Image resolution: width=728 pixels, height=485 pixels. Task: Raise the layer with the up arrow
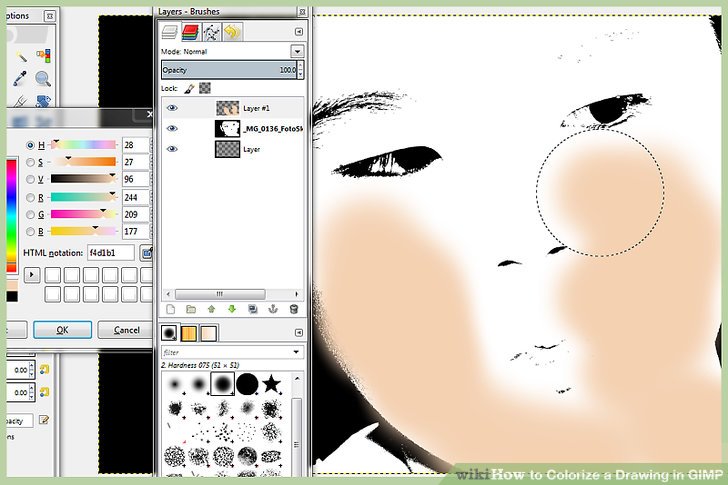tap(211, 309)
